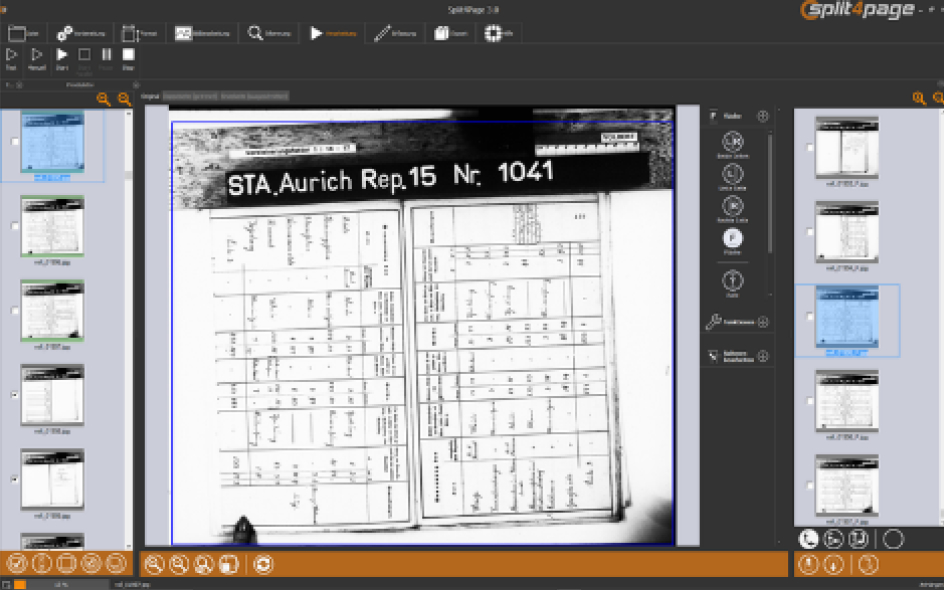The height and width of the screenshot is (590, 944).
Task: Expand the bottom sidebar section plus icon
Action: [763, 356]
